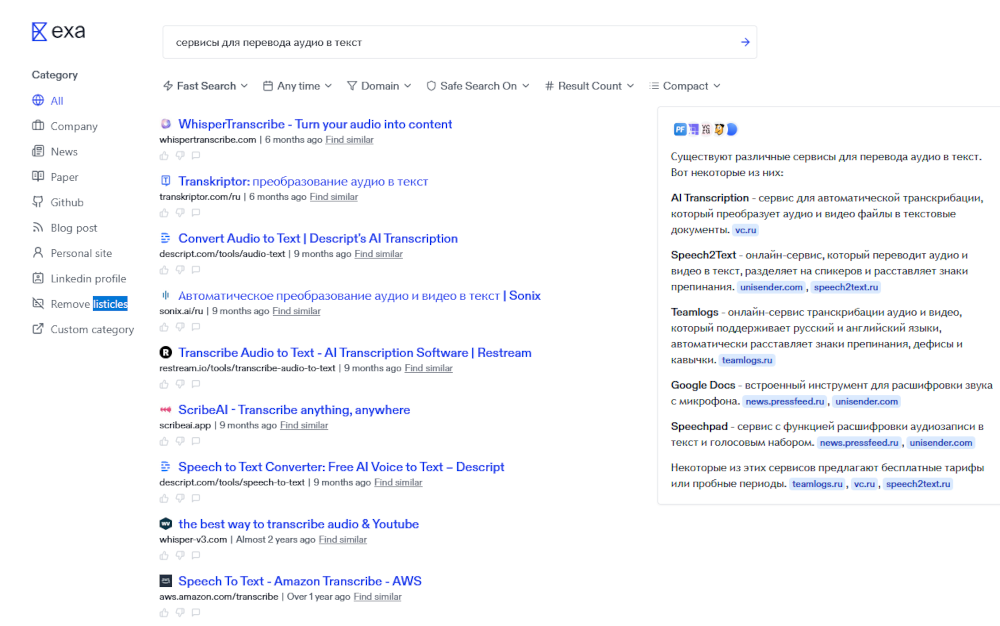The width and height of the screenshot is (1000, 626).
Task: Click Find similar for aws.amazon.com/transcribe
Action: (x=378, y=597)
